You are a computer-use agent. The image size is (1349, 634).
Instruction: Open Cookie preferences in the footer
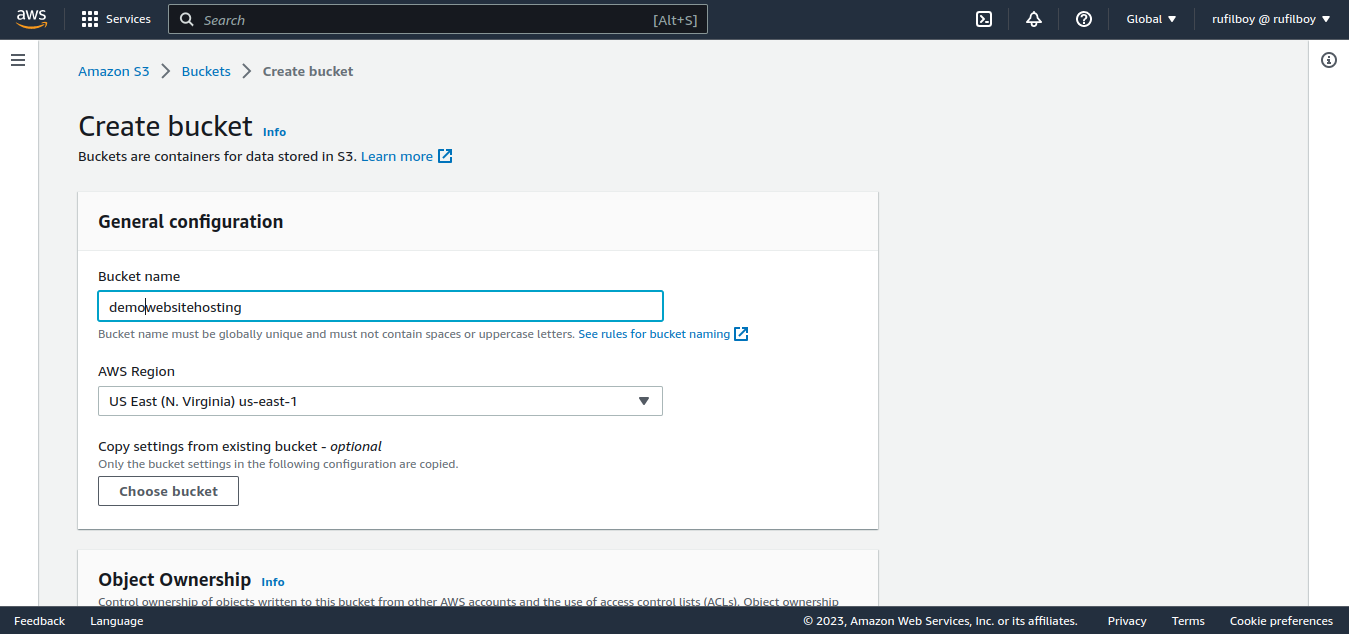pos(1281,621)
